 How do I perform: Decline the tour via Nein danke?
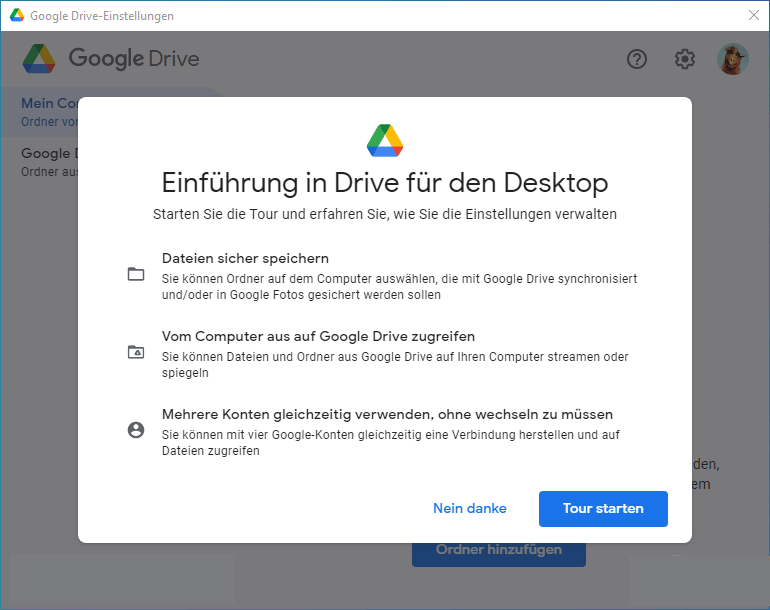[469, 508]
